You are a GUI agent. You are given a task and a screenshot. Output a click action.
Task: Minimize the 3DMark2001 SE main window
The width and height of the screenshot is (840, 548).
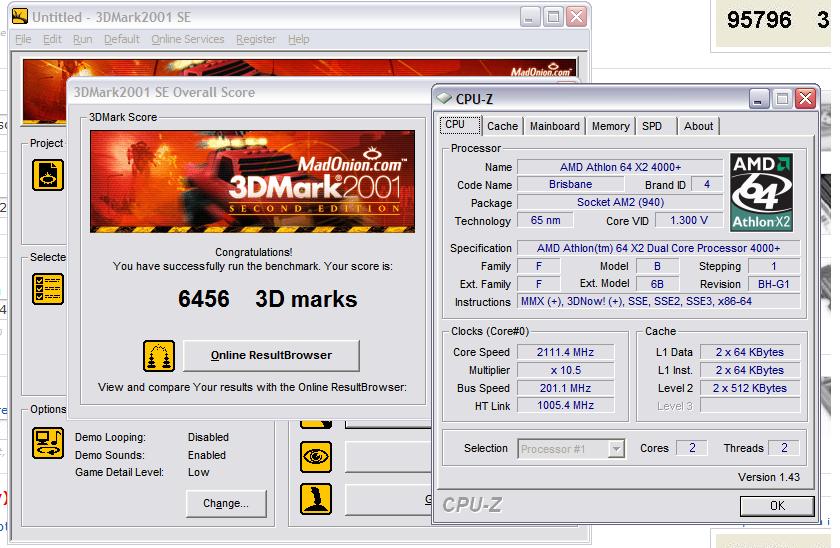click(x=529, y=17)
